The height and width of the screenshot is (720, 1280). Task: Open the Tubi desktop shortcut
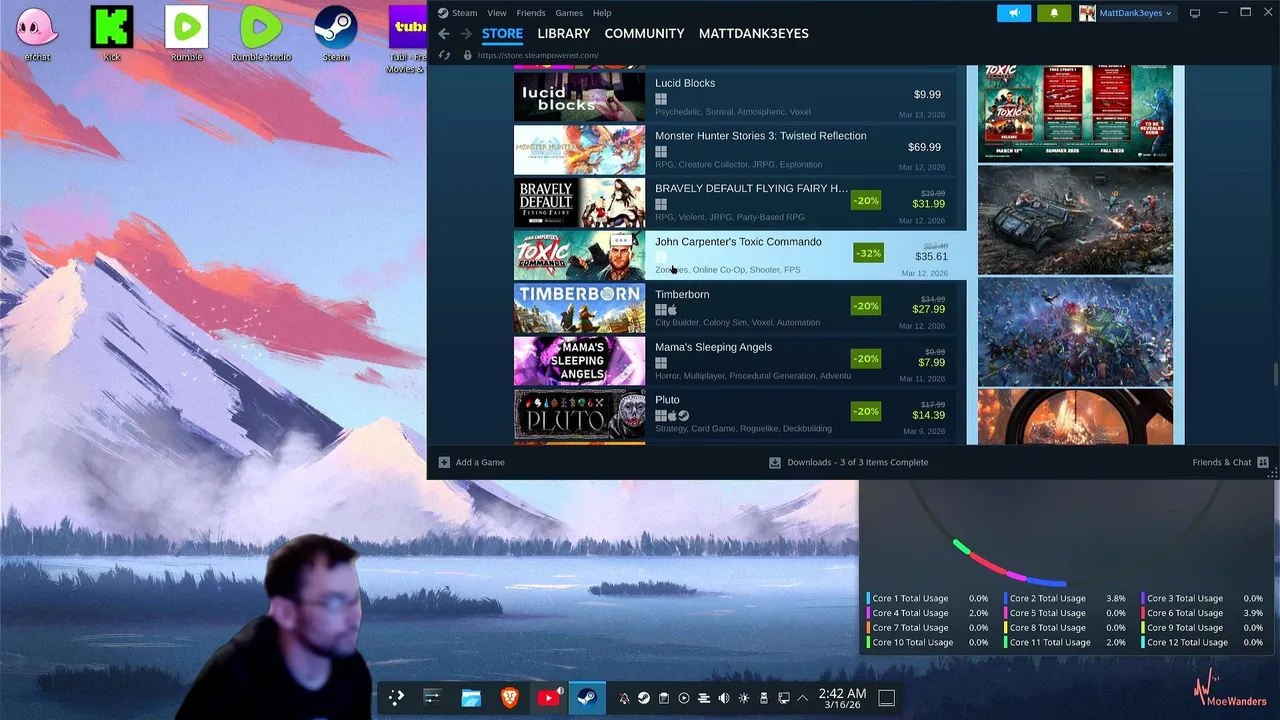pos(407,40)
